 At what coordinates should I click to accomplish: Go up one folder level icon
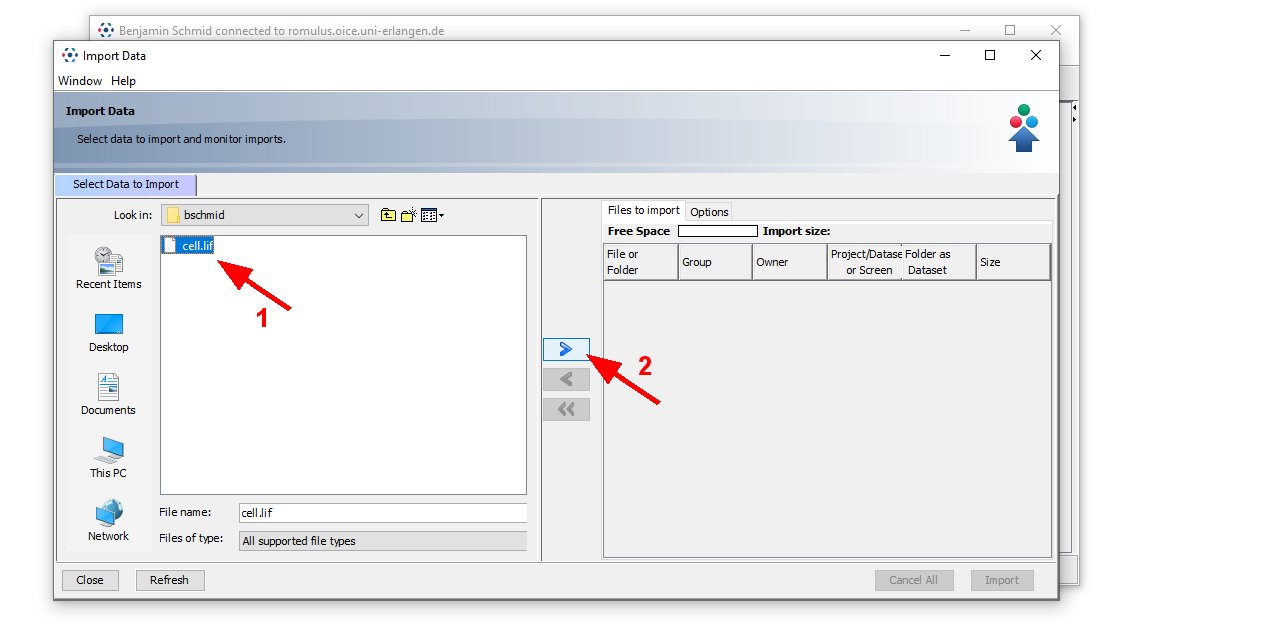pos(388,215)
